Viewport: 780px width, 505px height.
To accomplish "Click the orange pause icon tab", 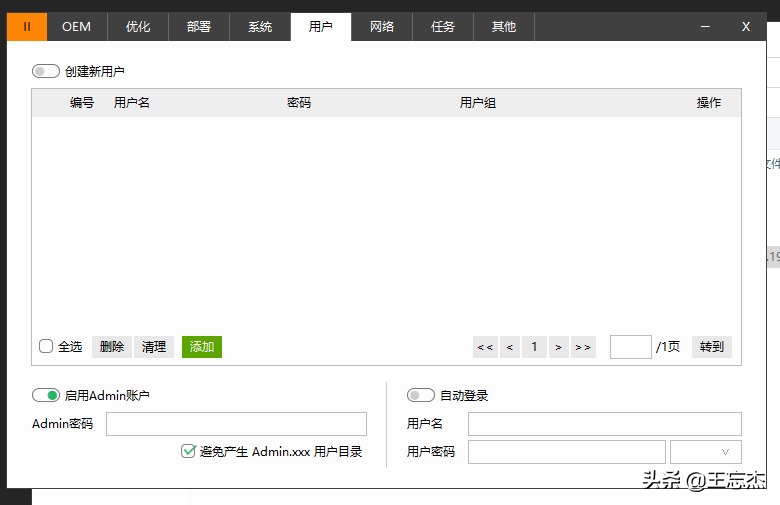I will 27,27.
